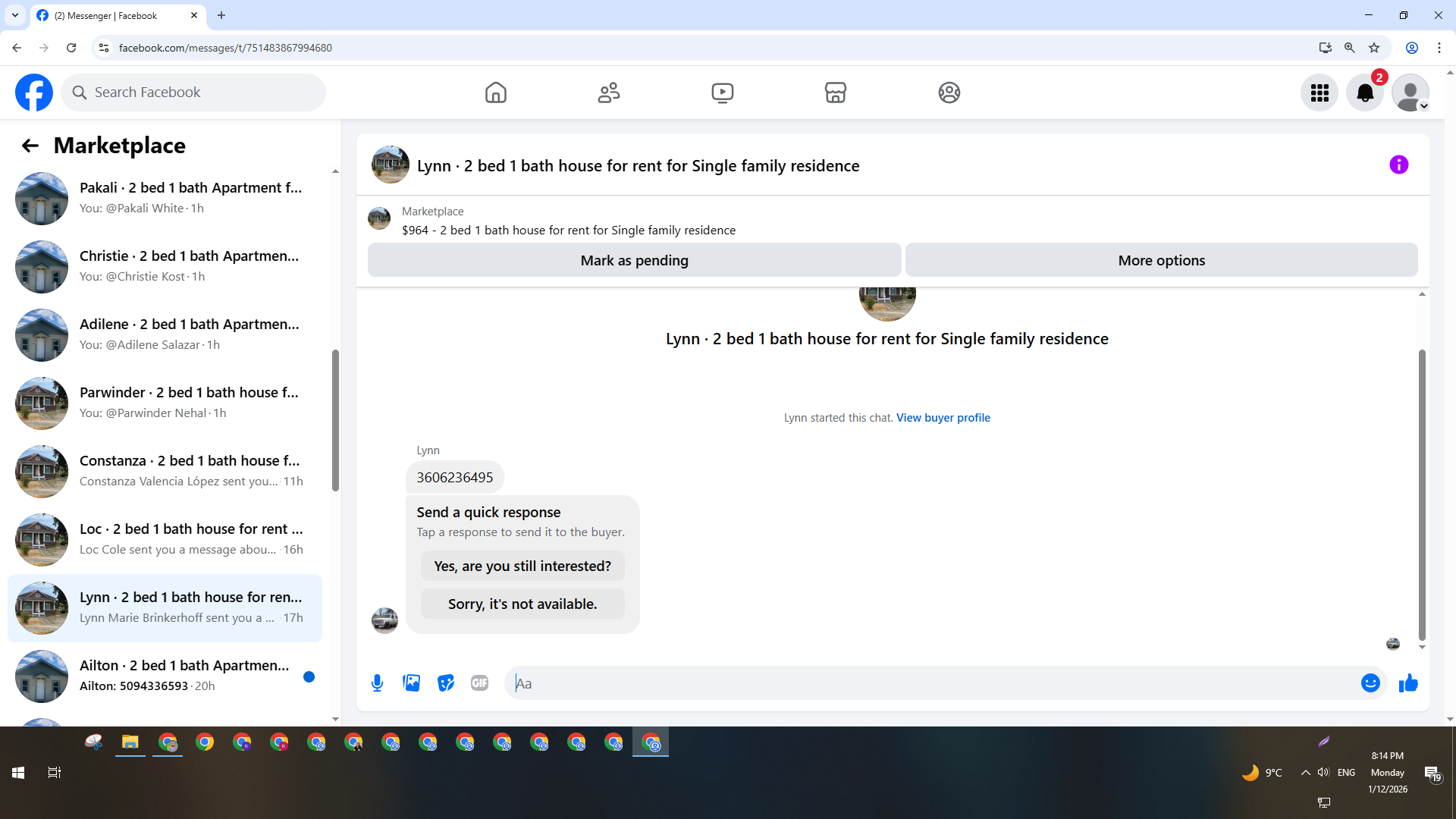Open More options for this listing
Screen dimensions: 1456x819
1161,260
